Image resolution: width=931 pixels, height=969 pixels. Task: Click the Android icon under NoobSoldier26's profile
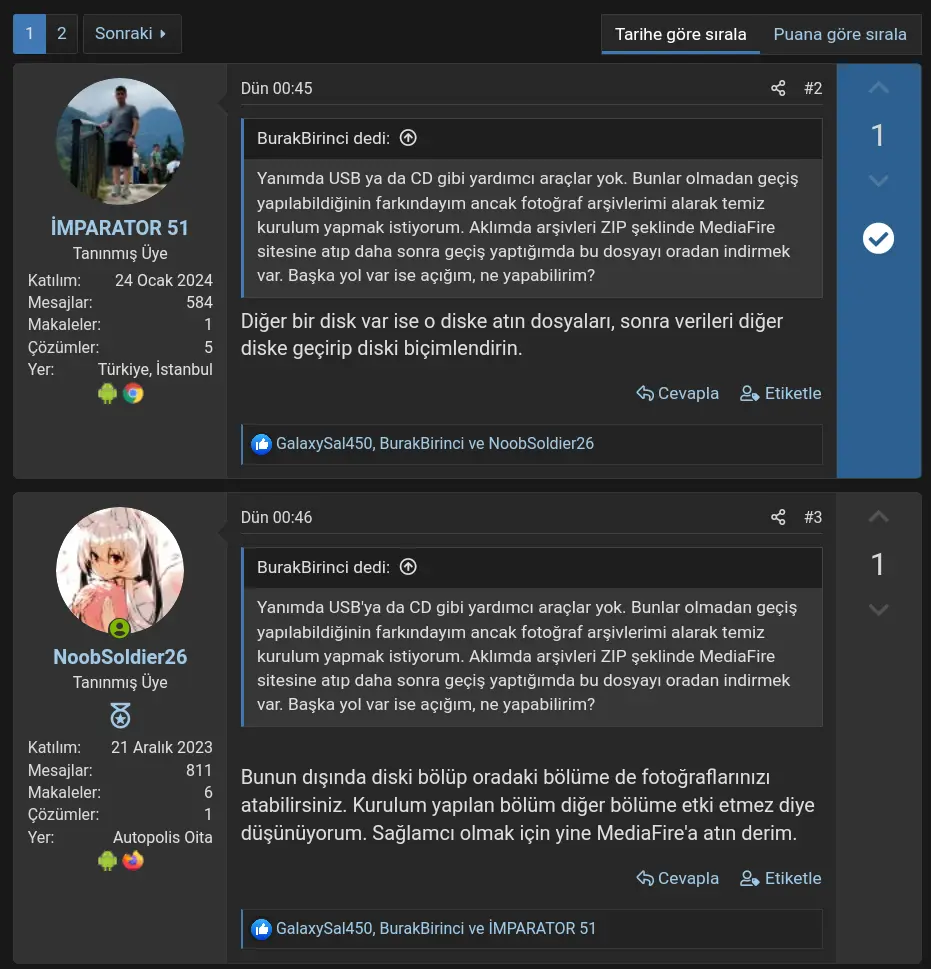coord(107,860)
